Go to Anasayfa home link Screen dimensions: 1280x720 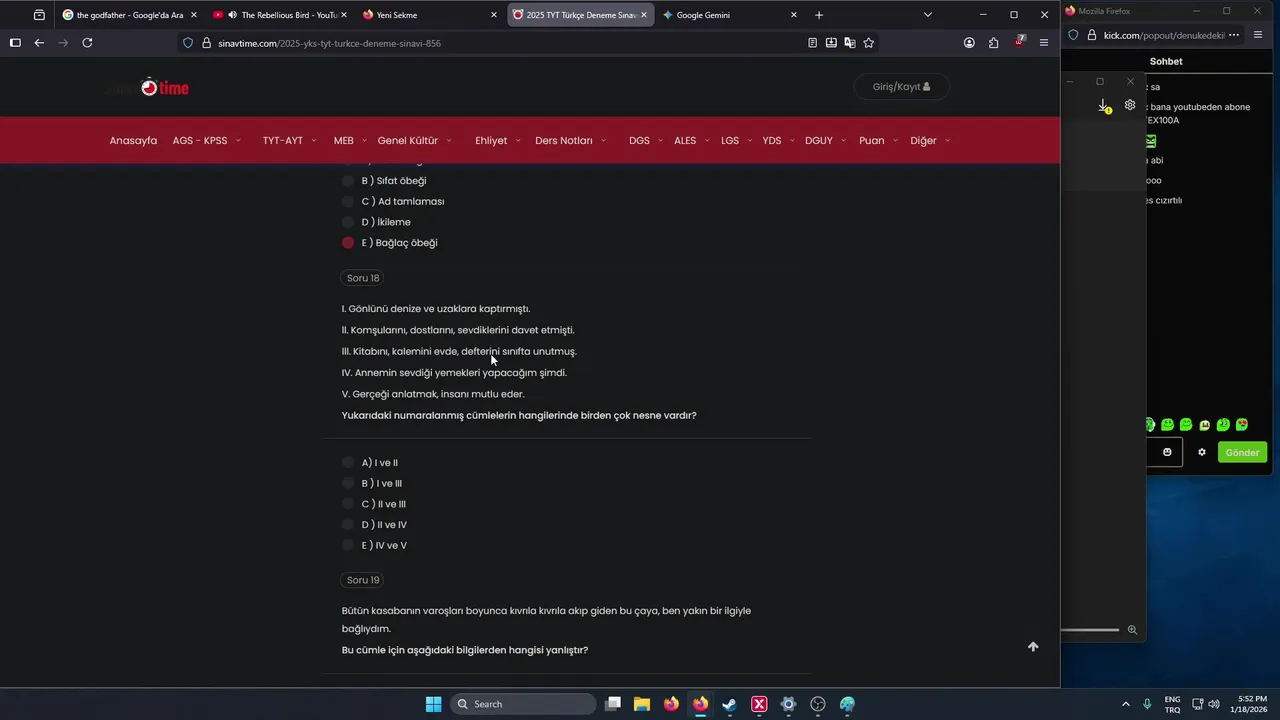133,141
